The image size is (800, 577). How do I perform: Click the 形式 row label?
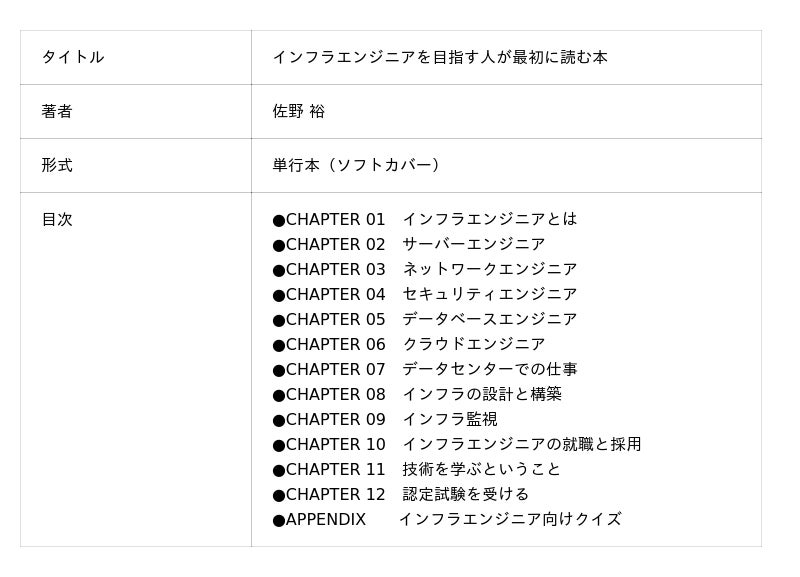(57, 165)
